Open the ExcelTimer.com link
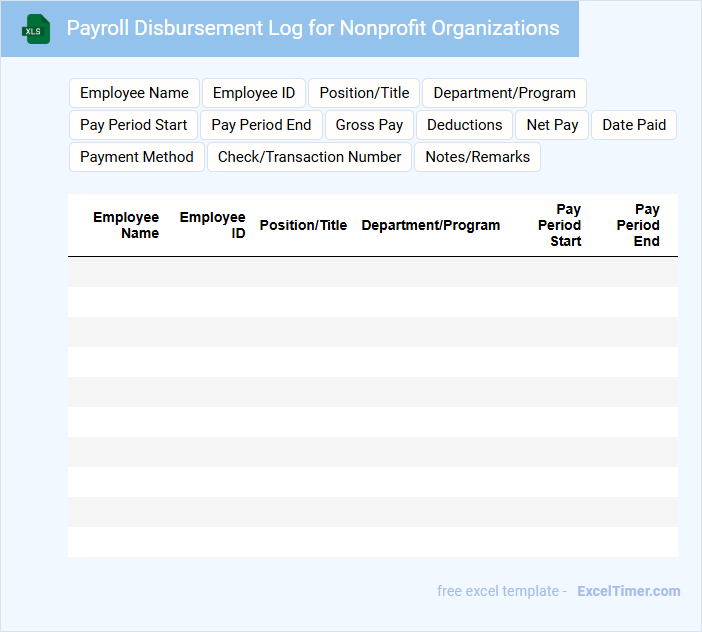This screenshot has width=702, height=632. [628, 591]
